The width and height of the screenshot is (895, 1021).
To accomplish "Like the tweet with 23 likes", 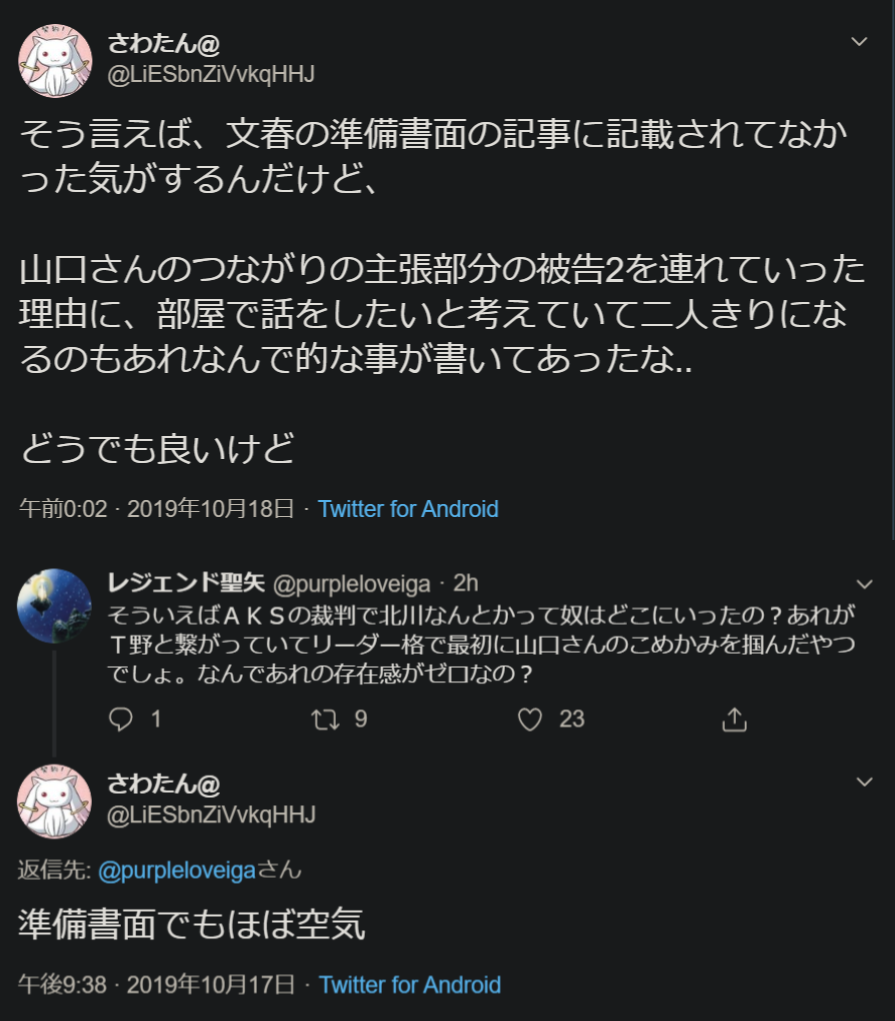I will point(531,719).
